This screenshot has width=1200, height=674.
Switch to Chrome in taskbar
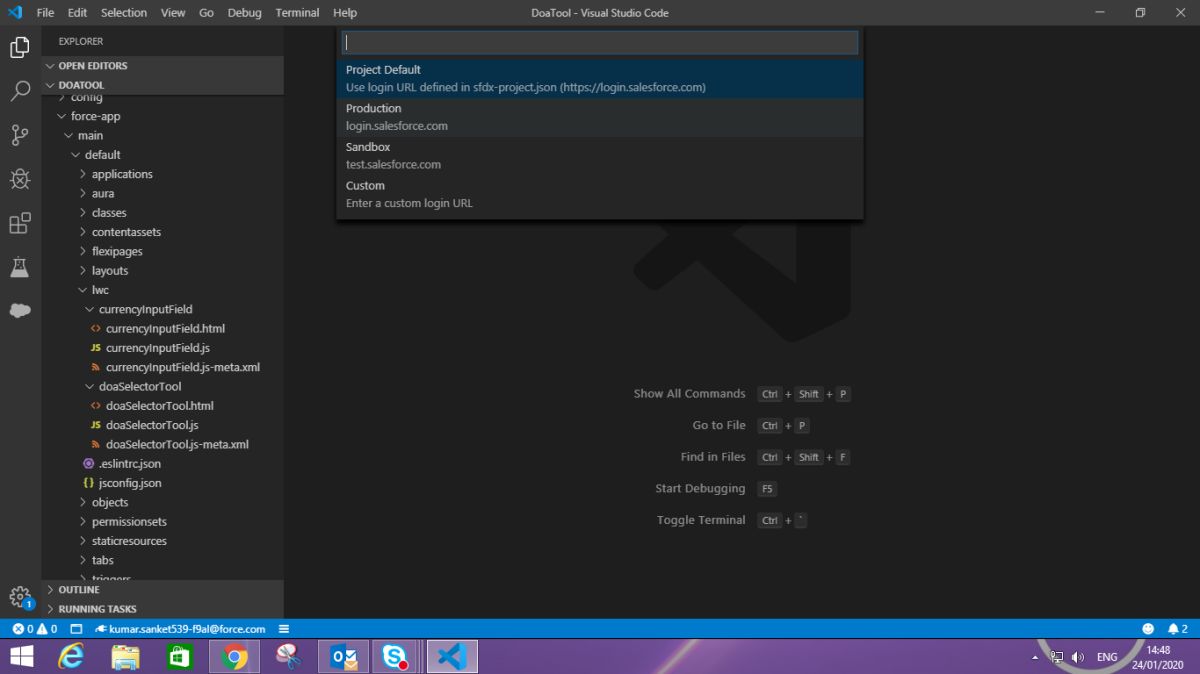click(x=235, y=657)
